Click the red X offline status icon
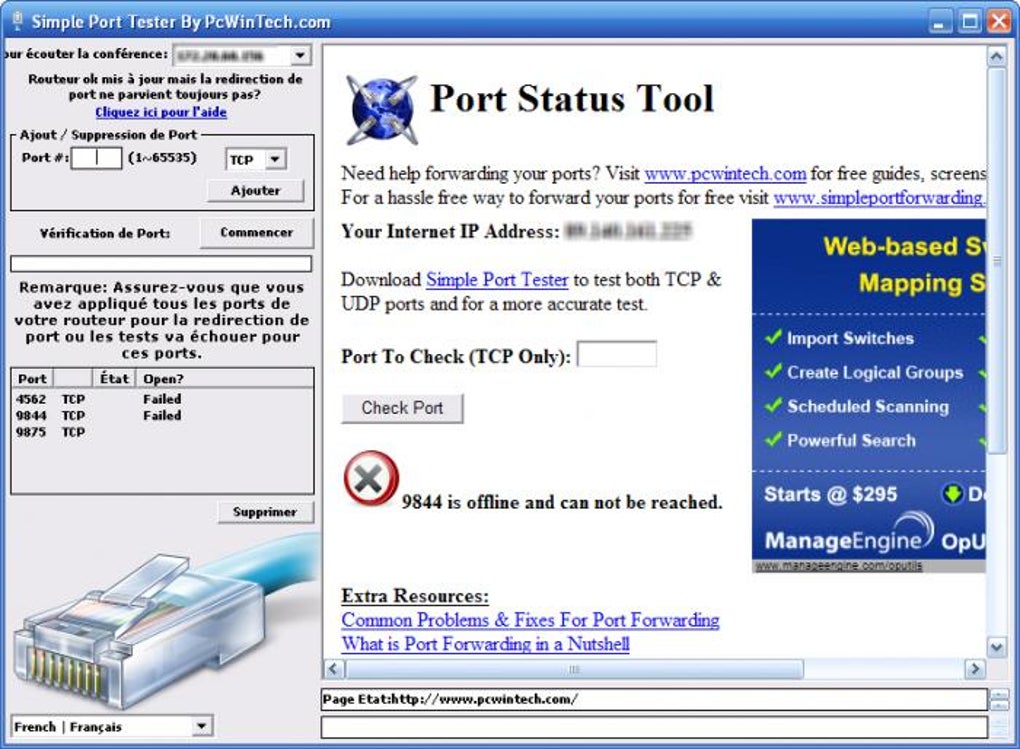 point(371,479)
